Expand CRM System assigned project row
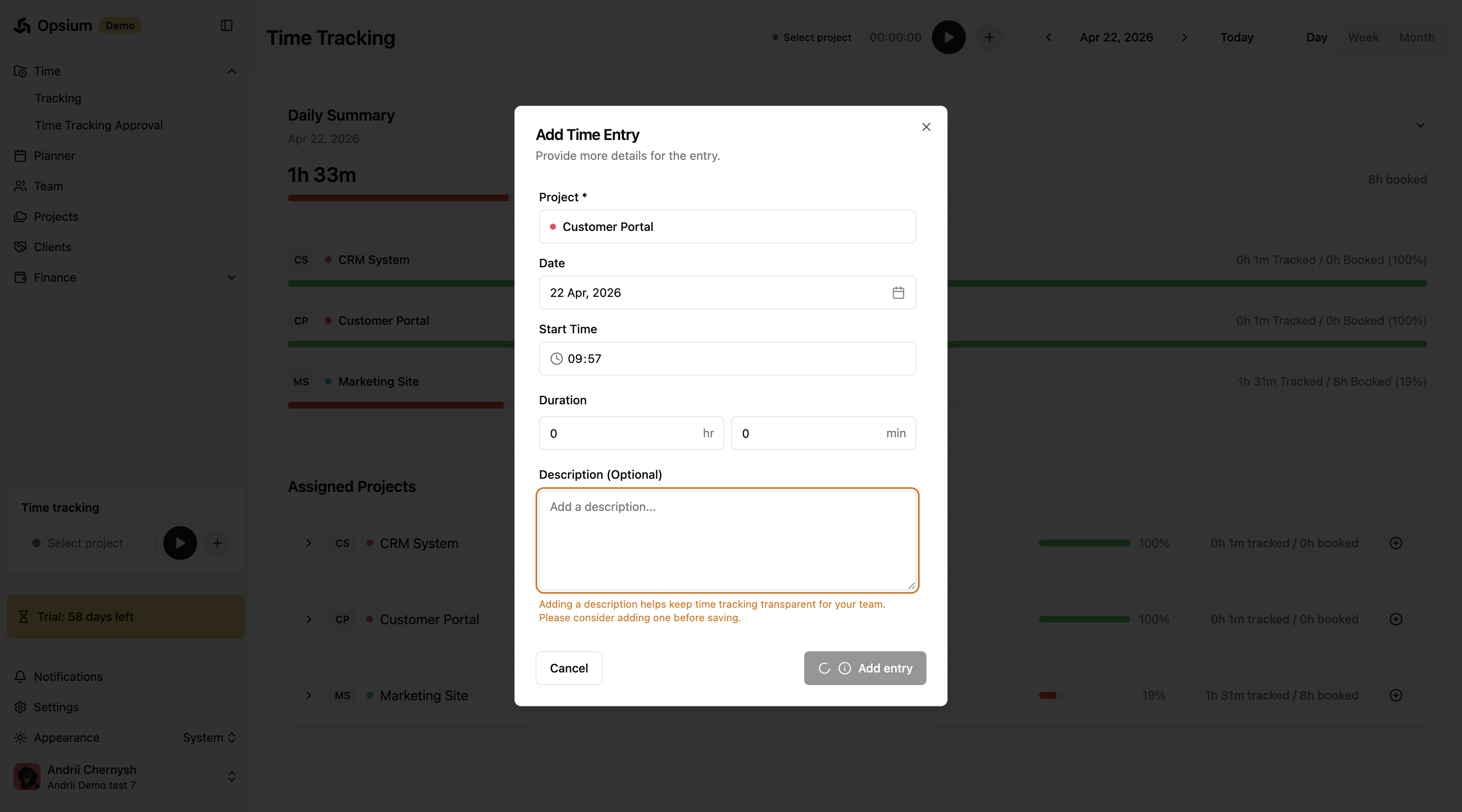The image size is (1462, 812). pyautogui.click(x=309, y=543)
